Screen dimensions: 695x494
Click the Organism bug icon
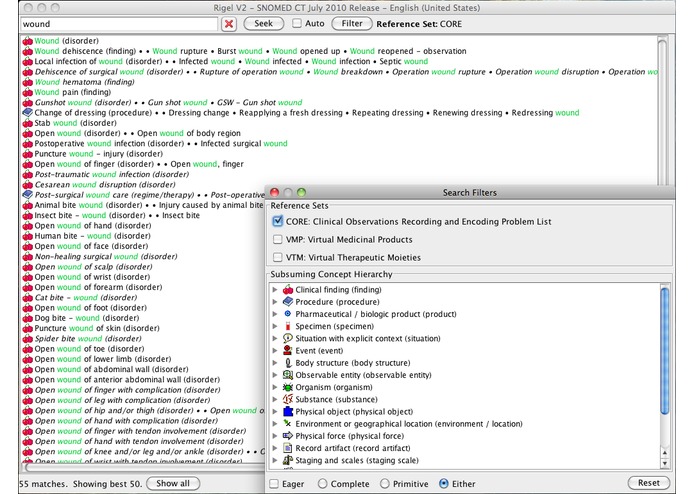pos(288,387)
